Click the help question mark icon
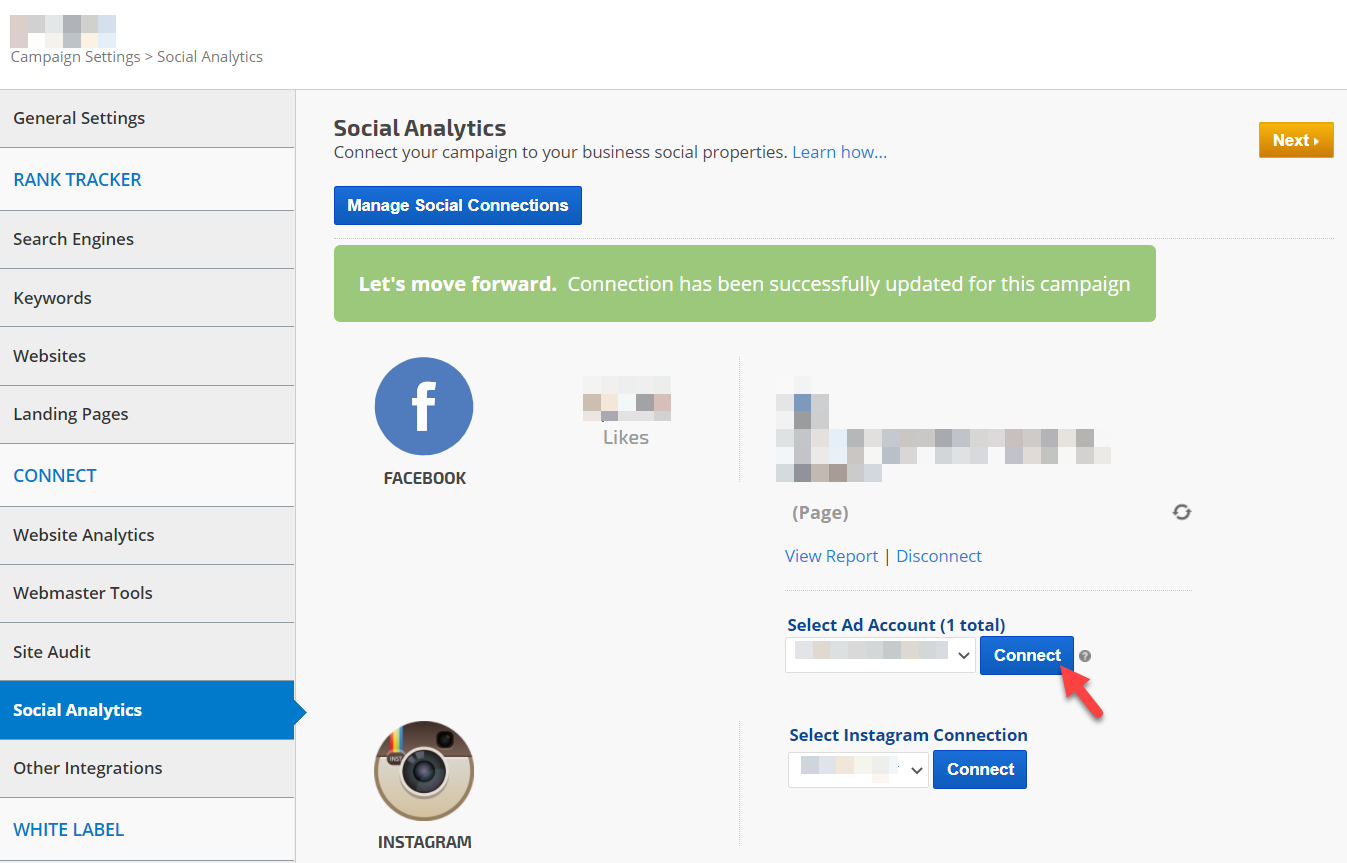The image size is (1347, 863). (x=1085, y=657)
